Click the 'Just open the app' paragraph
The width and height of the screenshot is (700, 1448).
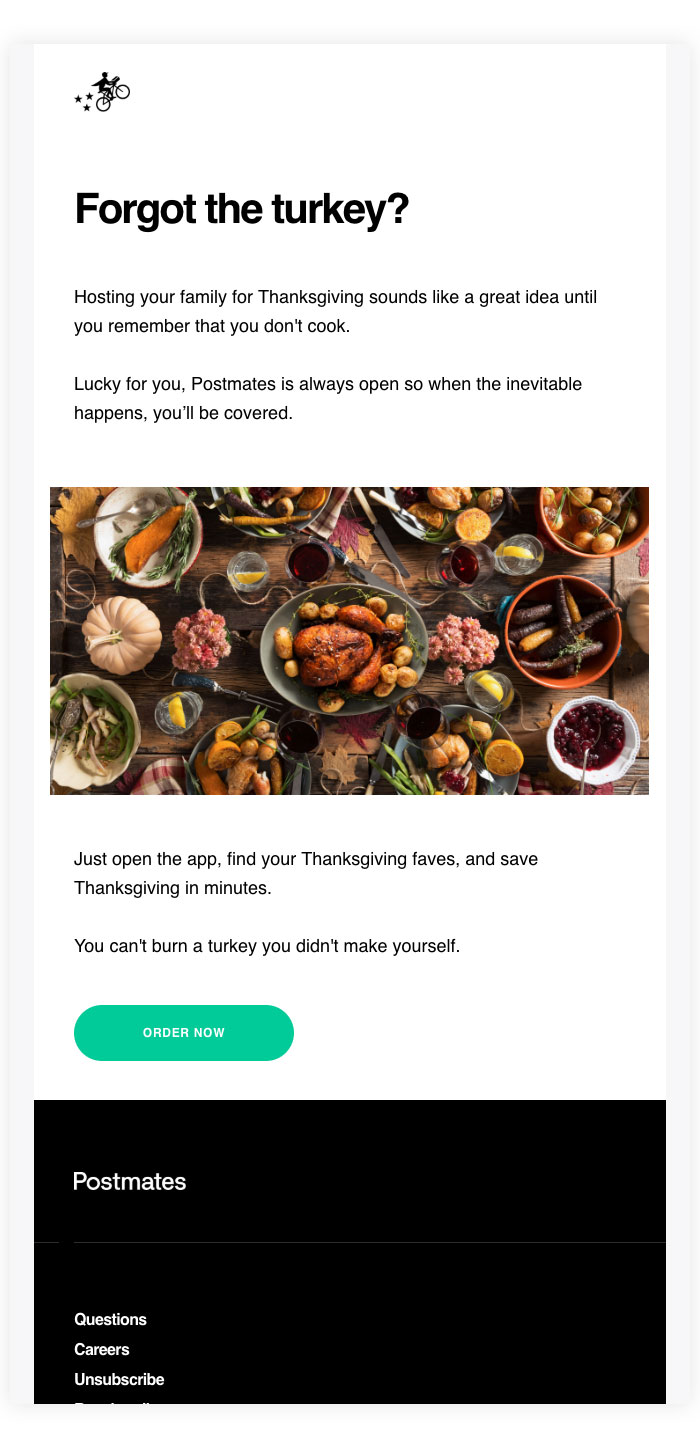(x=306, y=872)
